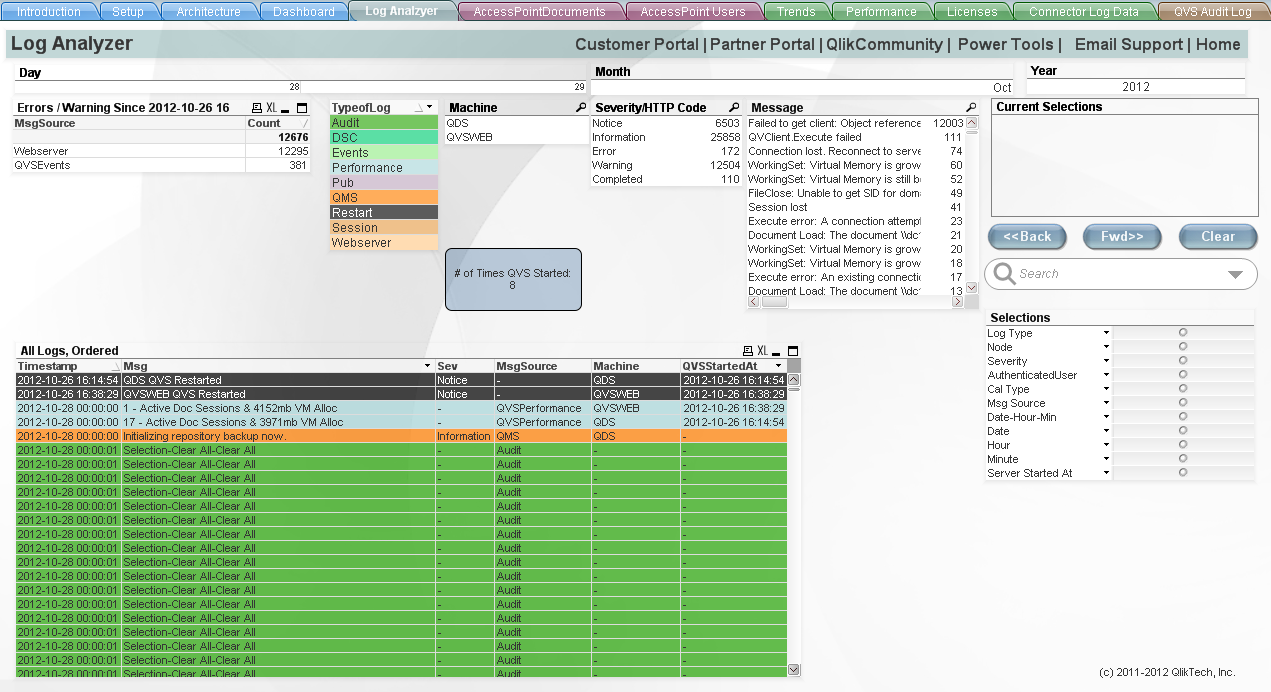Export Errors/Warning table via XL icon
The height and width of the screenshot is (692, 1271).
(271, 108)
